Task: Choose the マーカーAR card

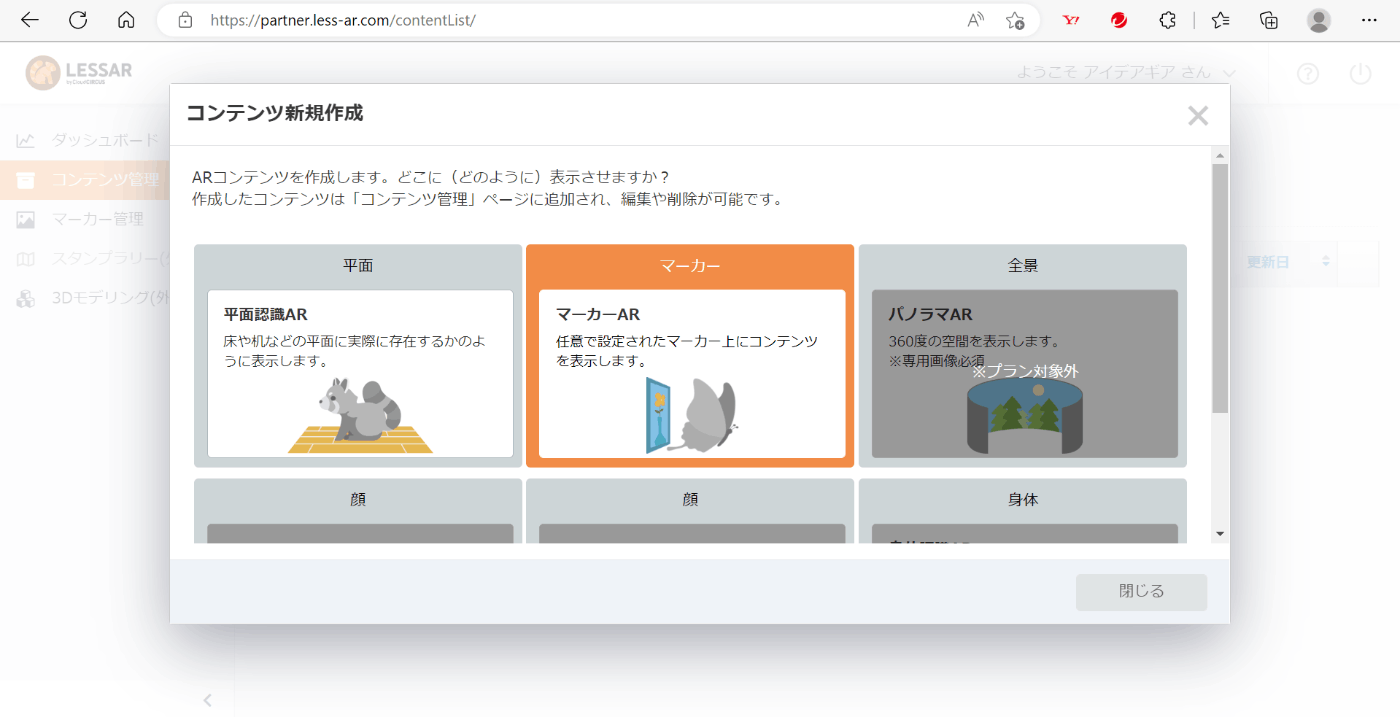Action: click(692, 374)
